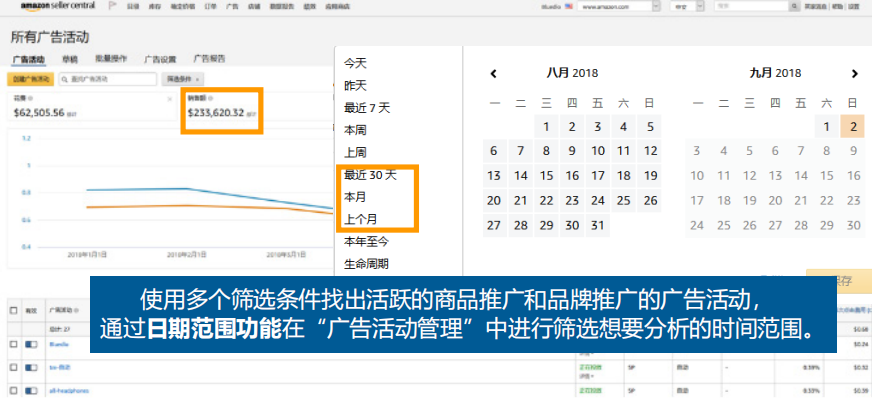Toggle the tw-自动 campaign active switch

click(31, 368)
